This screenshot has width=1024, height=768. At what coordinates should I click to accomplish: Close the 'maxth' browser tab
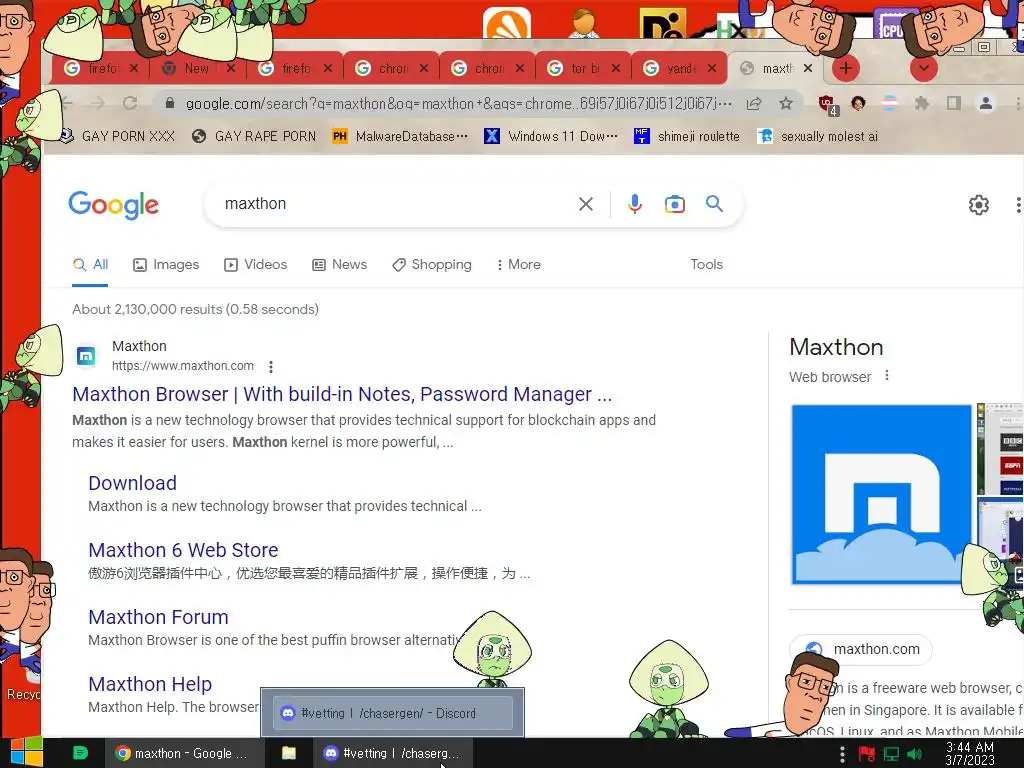808,68
